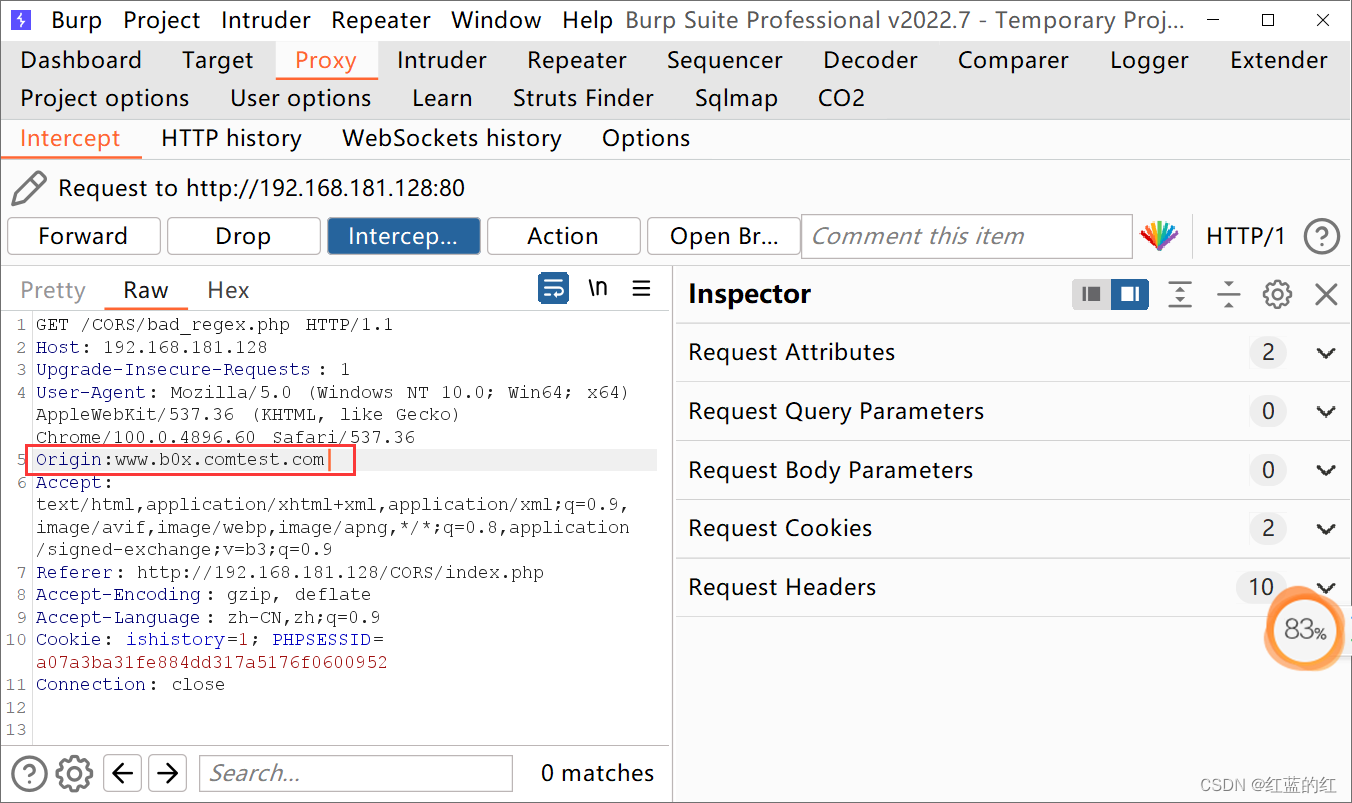Open the Learn tab
The width and height of the screenshot is (1352, 803).
(x=442, y=98)
